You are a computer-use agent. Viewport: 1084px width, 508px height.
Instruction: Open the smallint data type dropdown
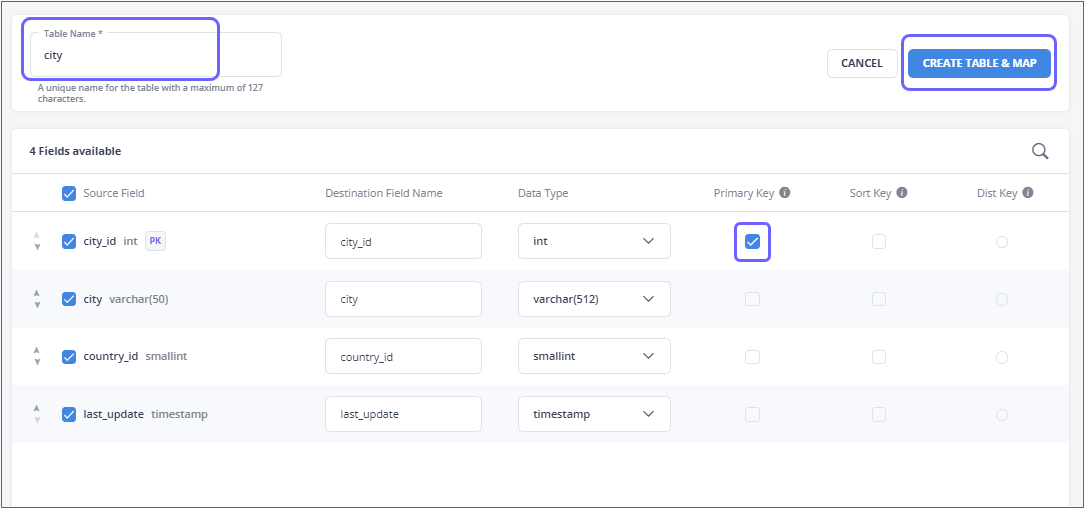click(x=595, y=357)
